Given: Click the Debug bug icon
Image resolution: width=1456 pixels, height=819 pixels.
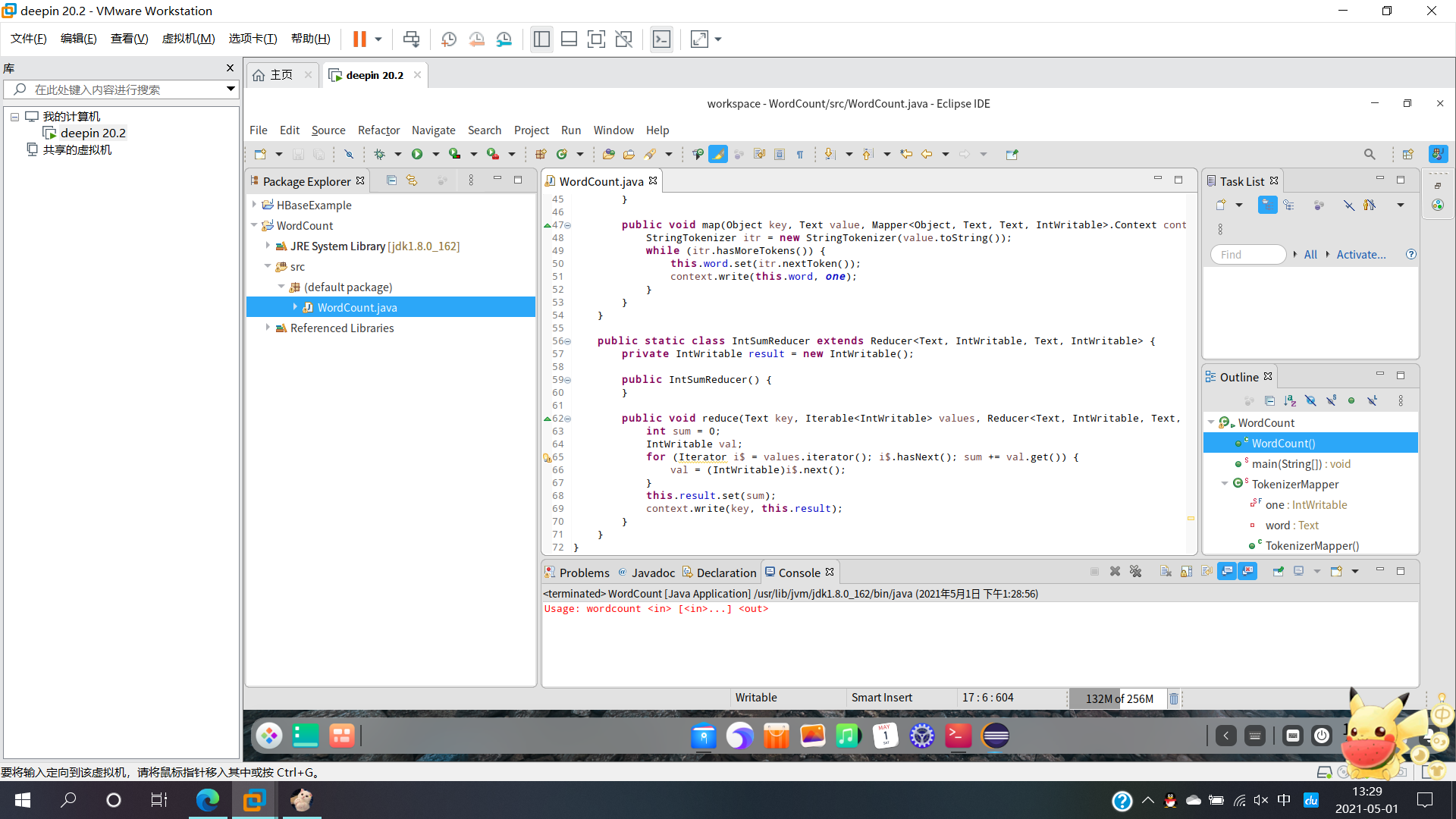Looking at the screenshot, I should (x=379, y=154).
